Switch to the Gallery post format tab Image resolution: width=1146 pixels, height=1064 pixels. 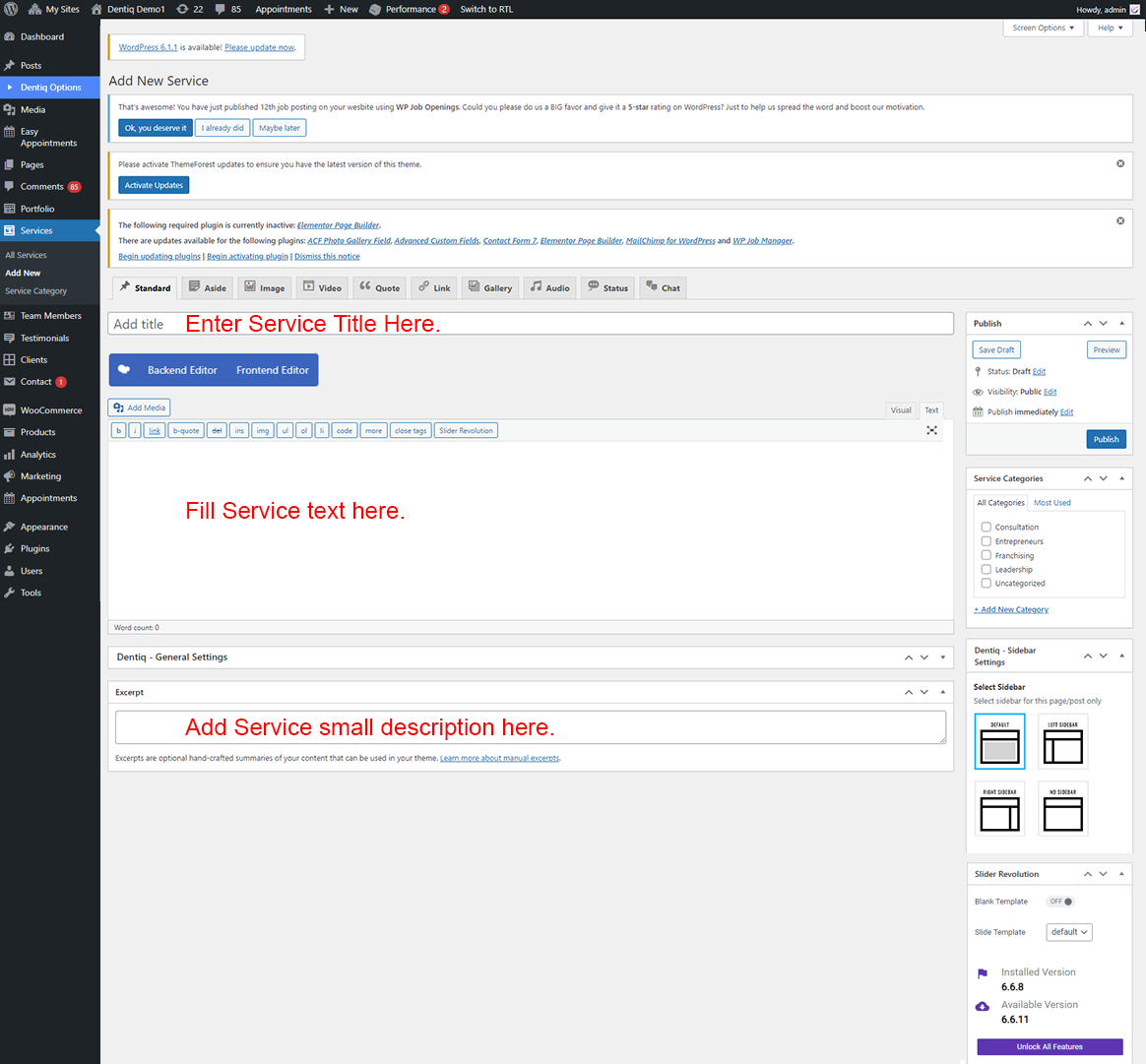[x=489, y=287]
